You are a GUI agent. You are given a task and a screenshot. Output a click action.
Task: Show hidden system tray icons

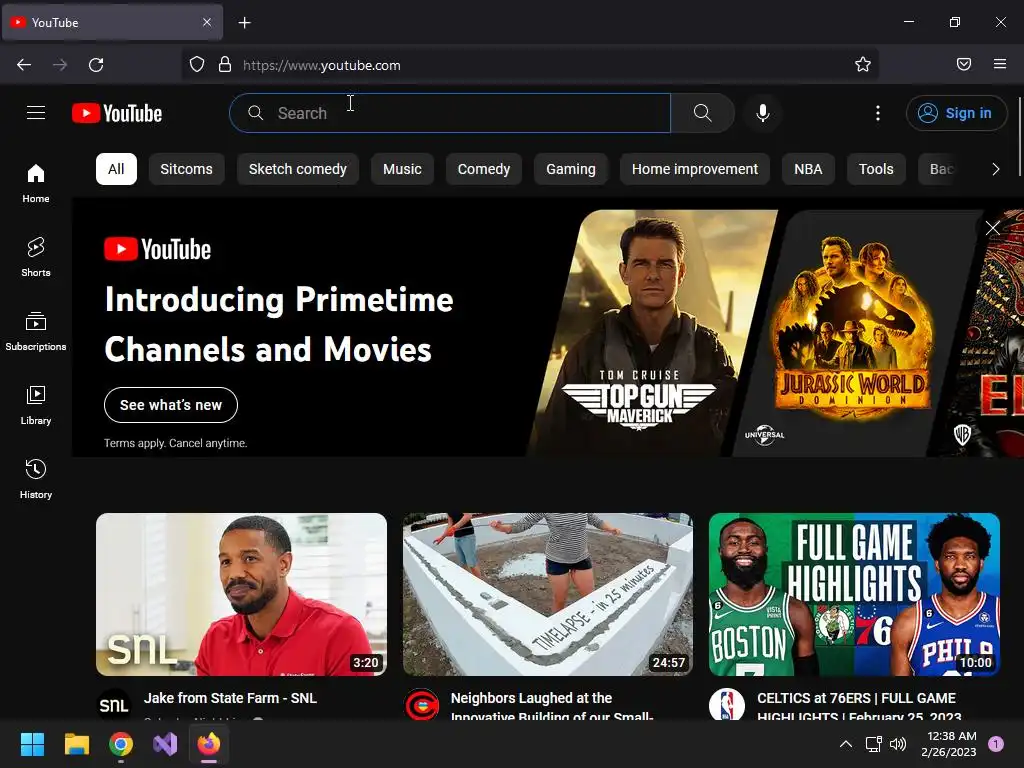coord(846,744)
